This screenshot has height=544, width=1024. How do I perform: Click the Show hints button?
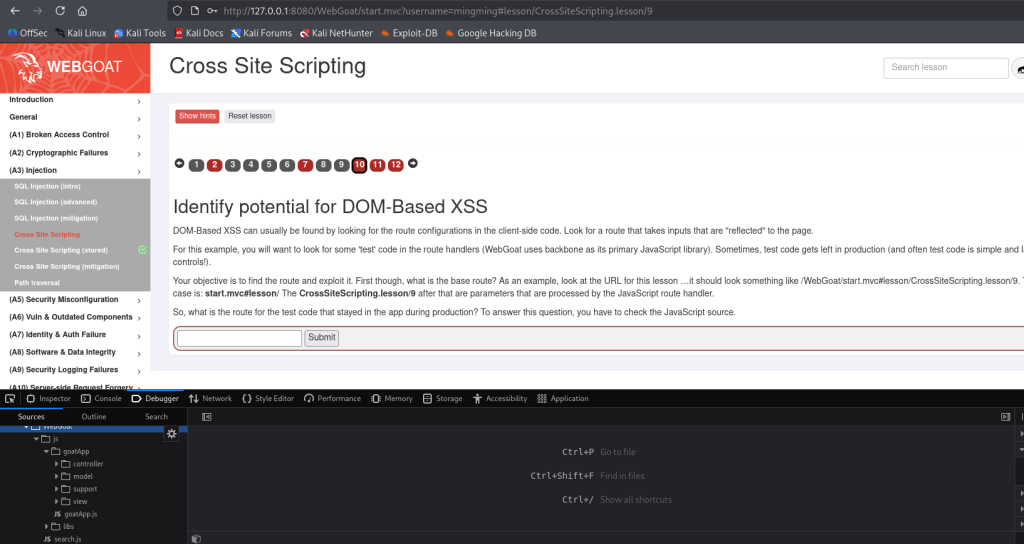pyautogui.click(x=197, y=116)
